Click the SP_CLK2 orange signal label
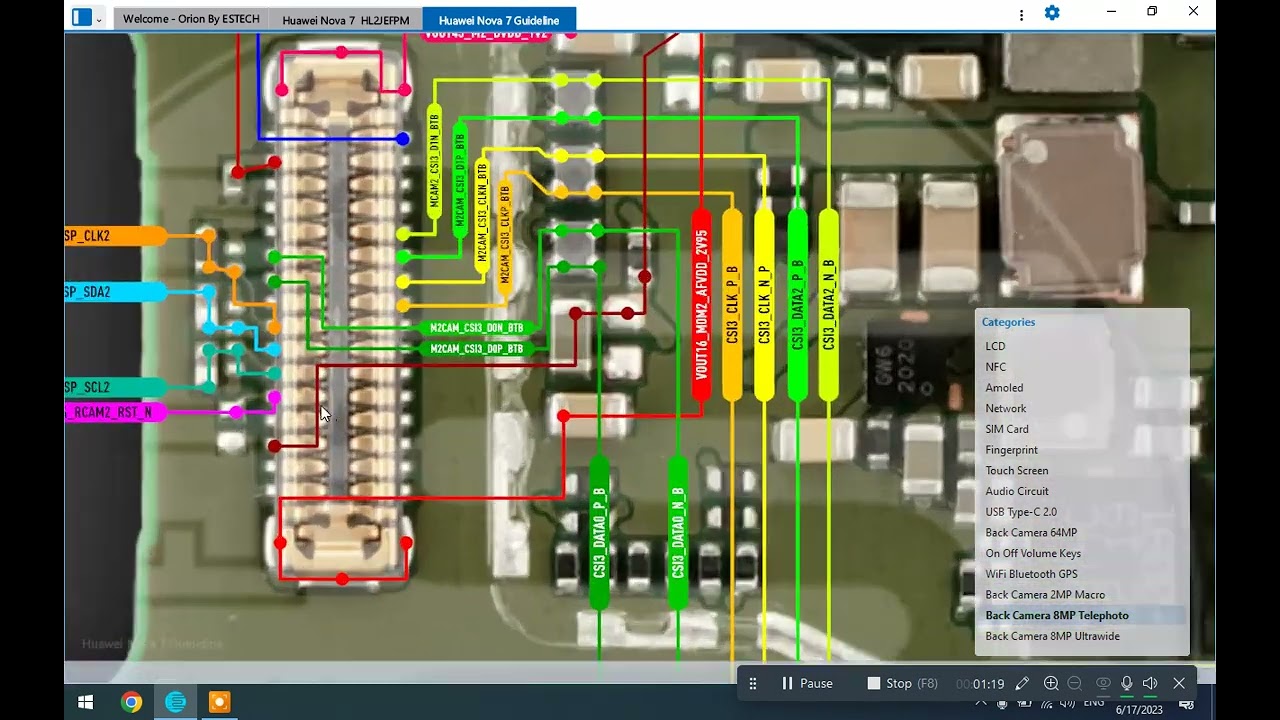Viewport: 1280px width, 720px height. tap(116, 236)
